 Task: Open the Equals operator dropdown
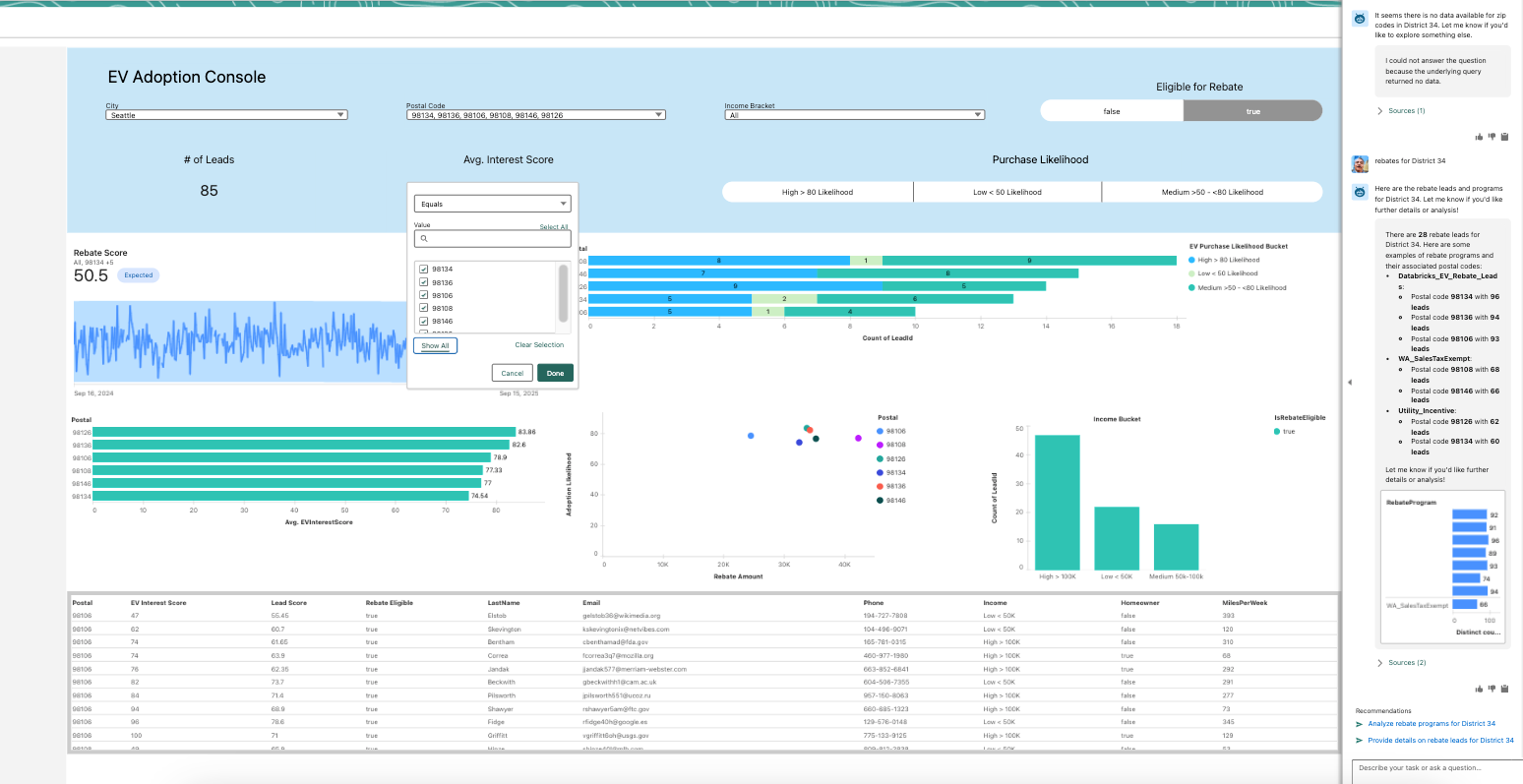[492, 204]
